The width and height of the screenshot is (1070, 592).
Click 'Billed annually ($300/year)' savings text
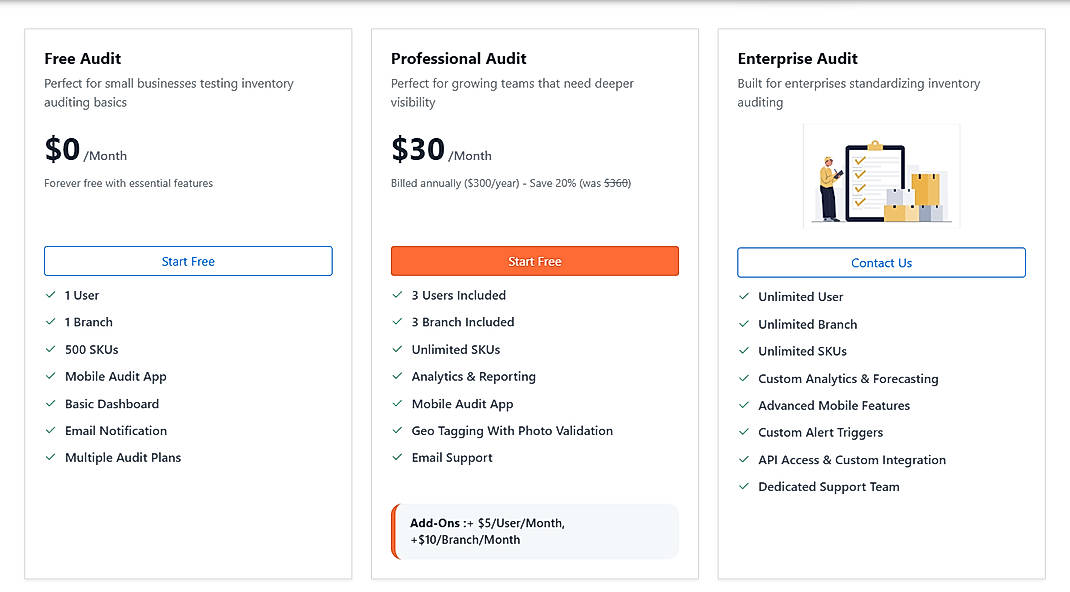point(510,183)
